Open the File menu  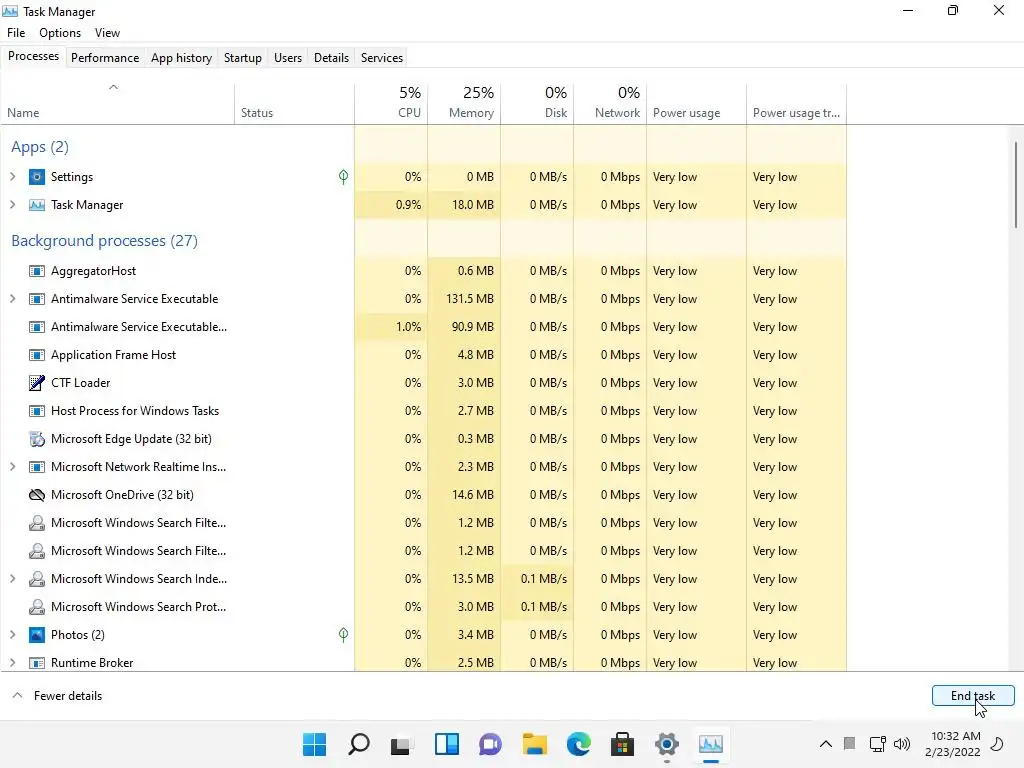click(16, 33)
